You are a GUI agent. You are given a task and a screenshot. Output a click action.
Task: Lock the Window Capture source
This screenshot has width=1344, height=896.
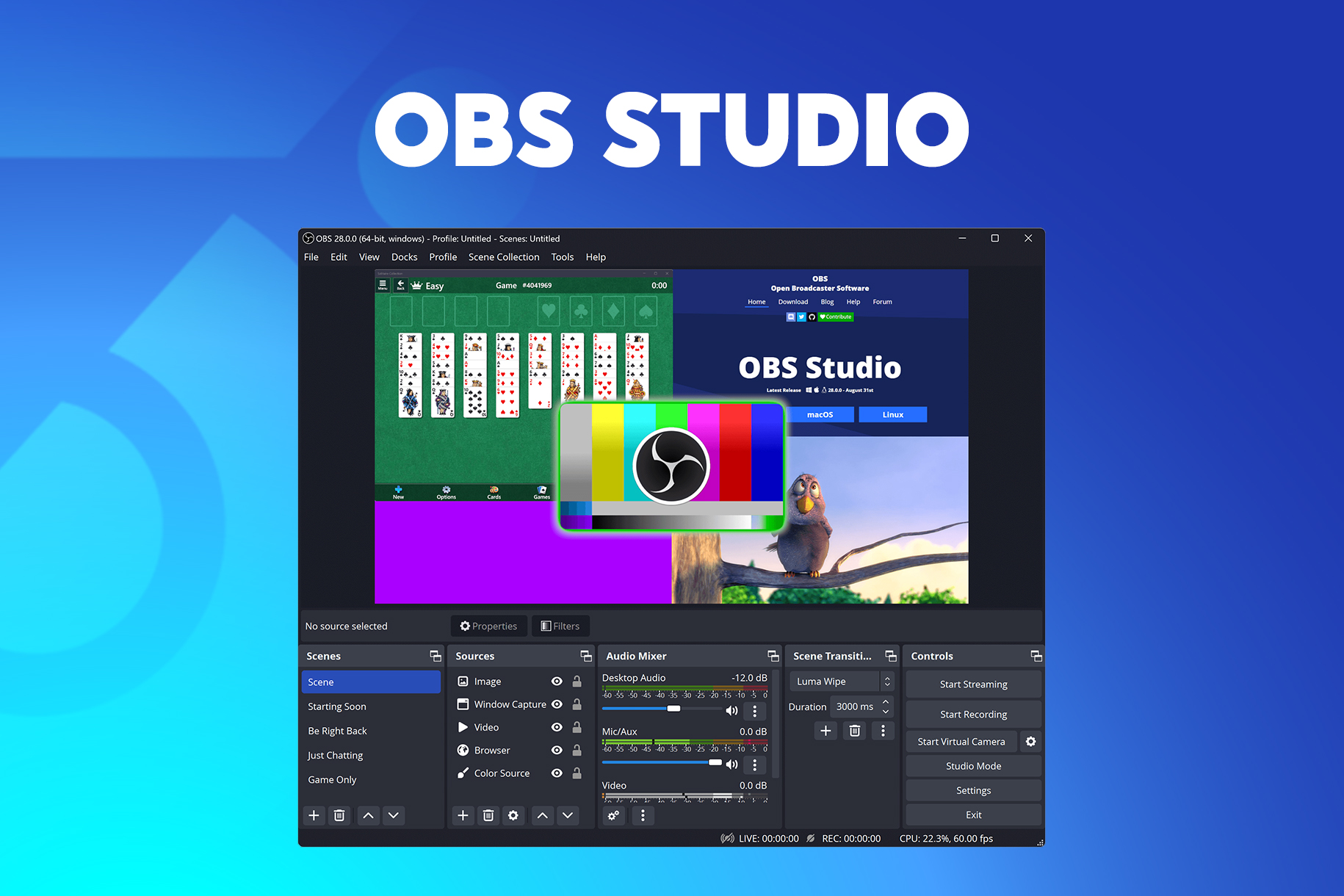pyautogui.click(x=577, y=704)
